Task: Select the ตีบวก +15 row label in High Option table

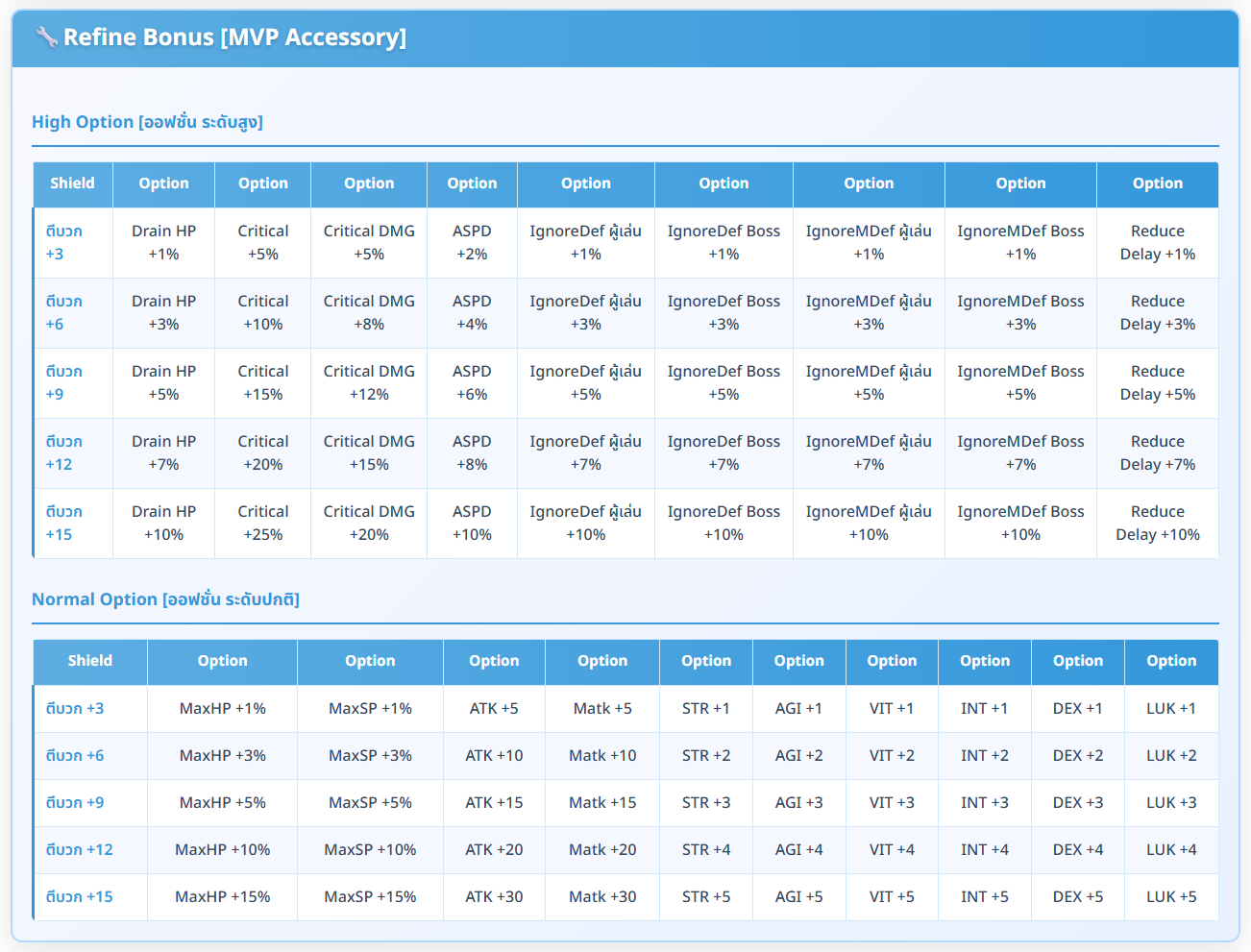Action: pos(63,523)
